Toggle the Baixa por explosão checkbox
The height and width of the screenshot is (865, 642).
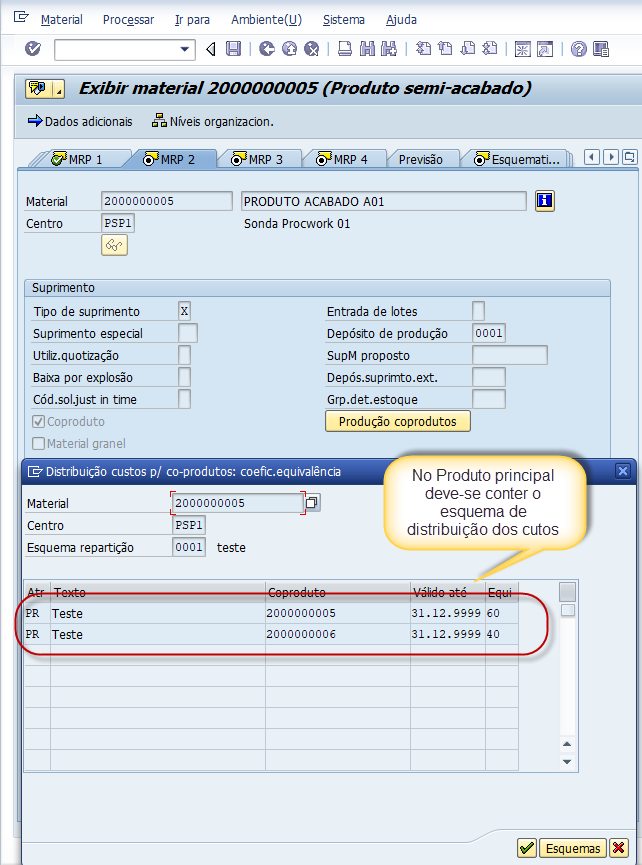184,377
